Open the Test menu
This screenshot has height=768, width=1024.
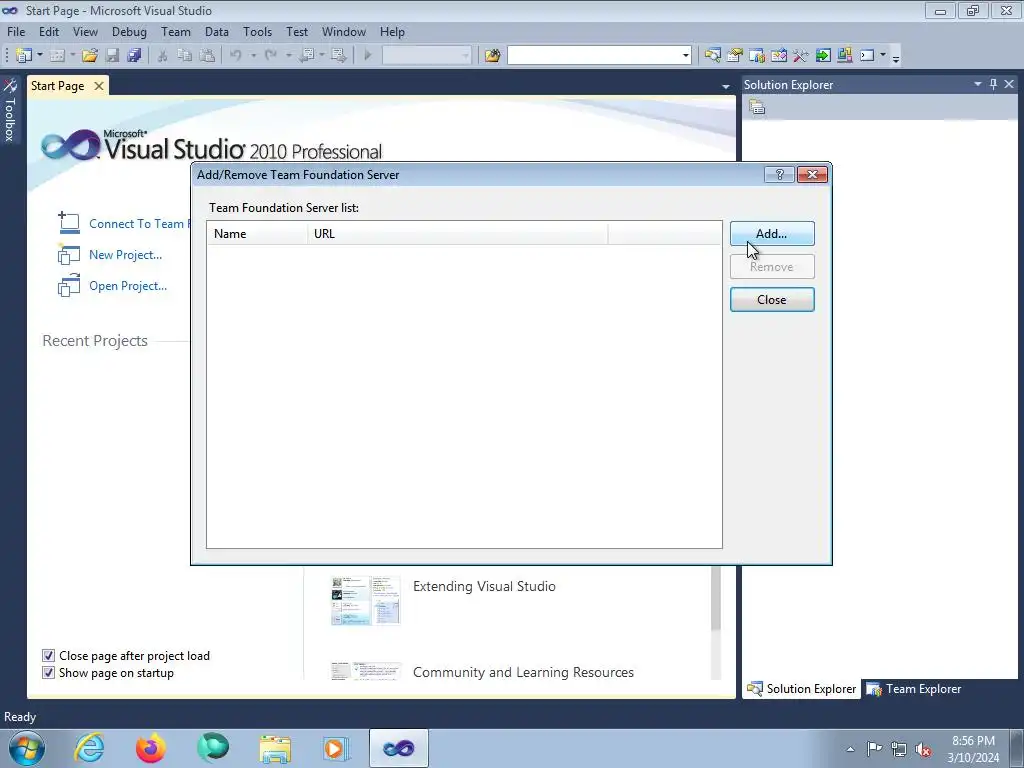pos(296,31)
